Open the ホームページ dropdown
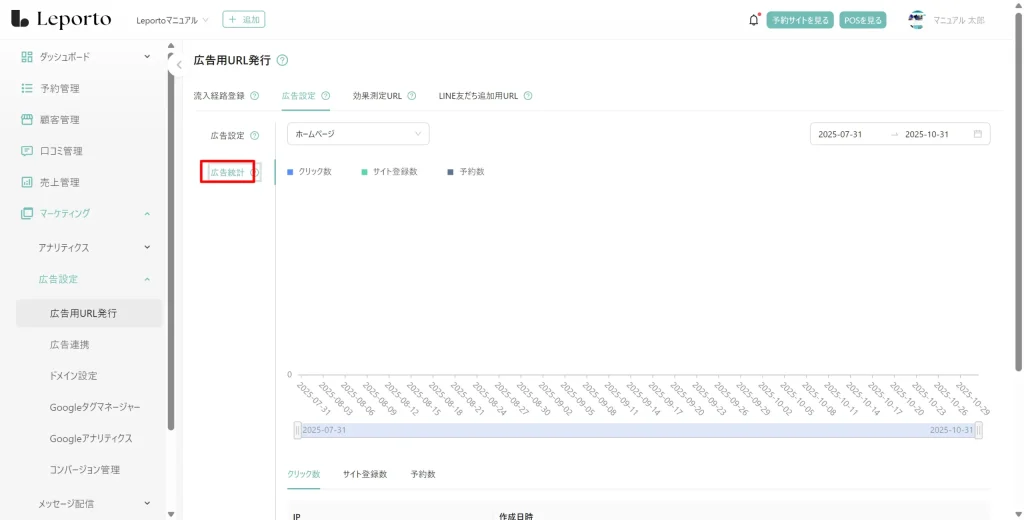Image resolution: width=1024 pixels, height=520 pixels. pyautogui.click(x=357, y=134)
